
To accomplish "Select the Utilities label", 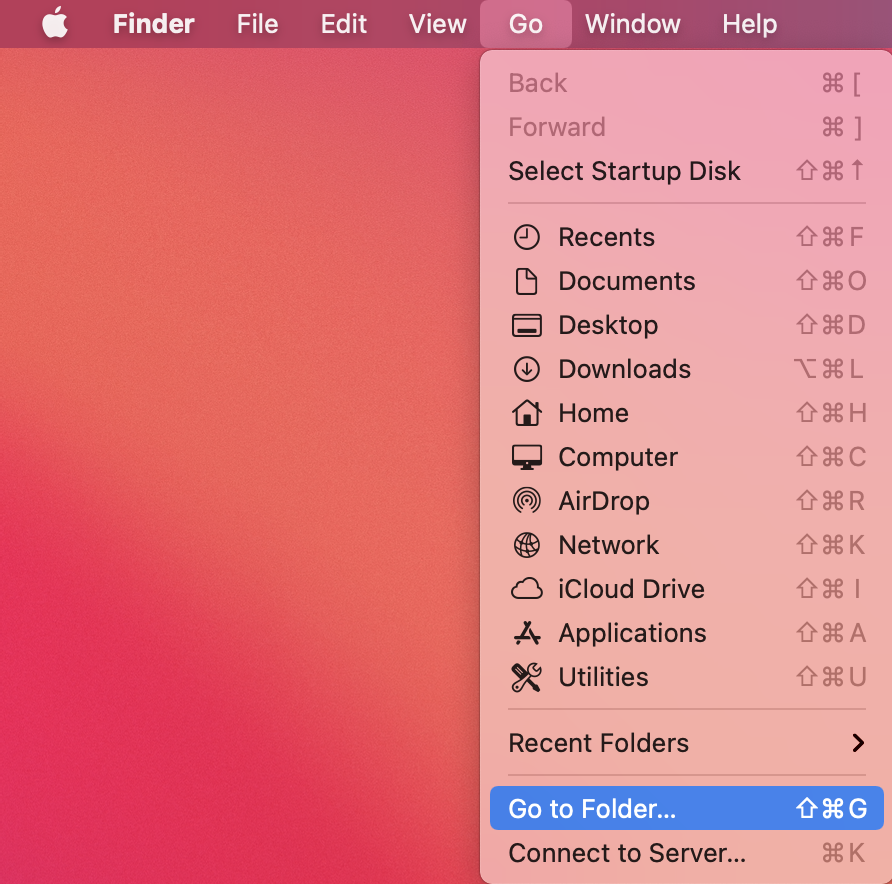I will (x=604, y=677).
